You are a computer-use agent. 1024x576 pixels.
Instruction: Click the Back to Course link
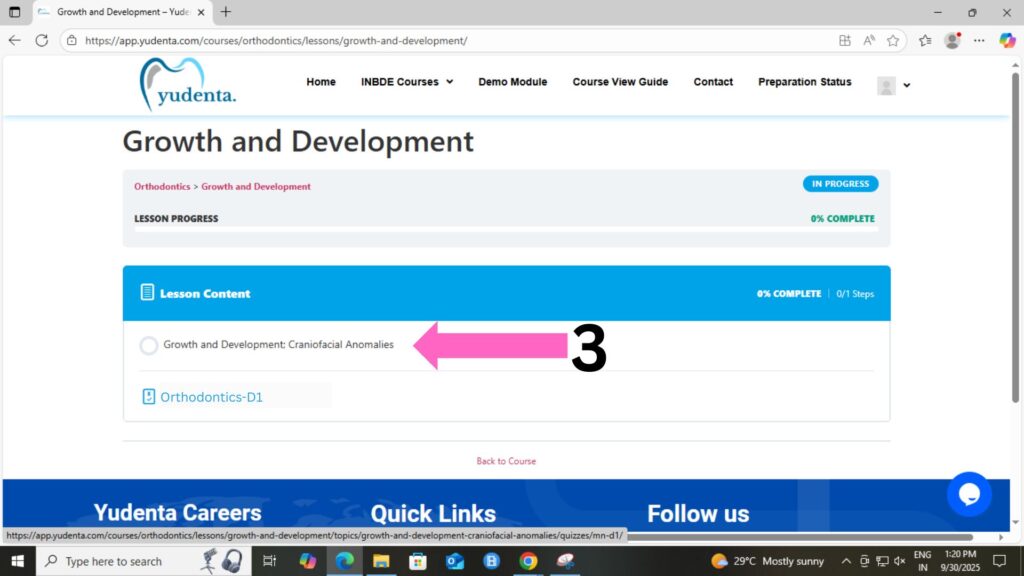coord(506,461)
